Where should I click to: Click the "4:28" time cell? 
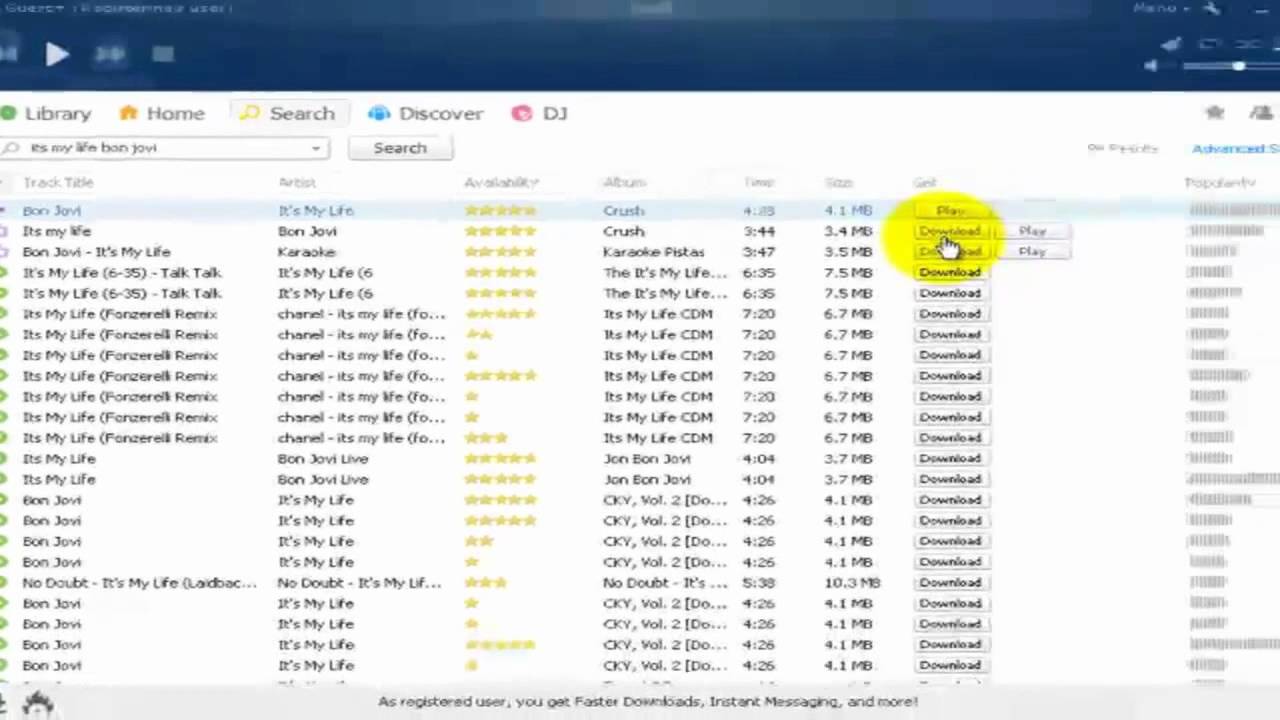click(759, 211)
